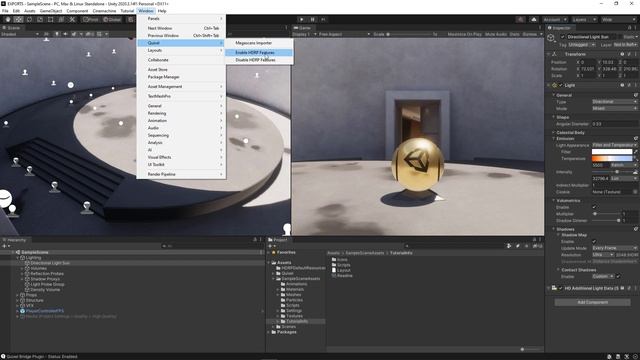This screenshot has width=640, height=360.
Task: Open the Tag dropdown (Untagged)
Action: tap(581, 44)
